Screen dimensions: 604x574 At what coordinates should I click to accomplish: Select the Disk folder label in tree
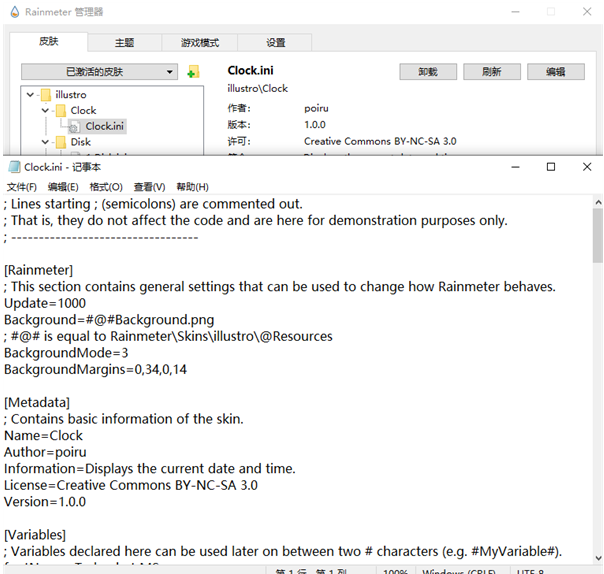coord(81,142)
